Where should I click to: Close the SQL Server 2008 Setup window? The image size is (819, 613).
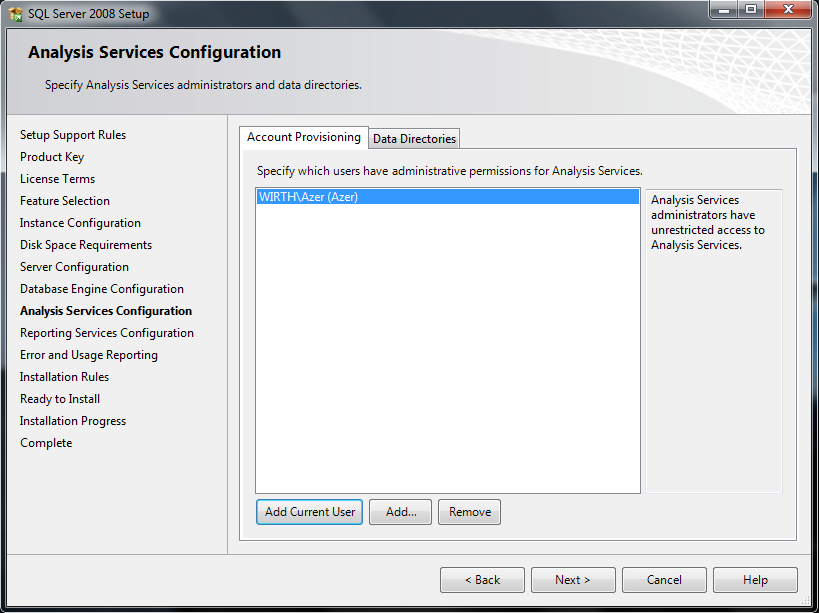(x=788, y=9)
